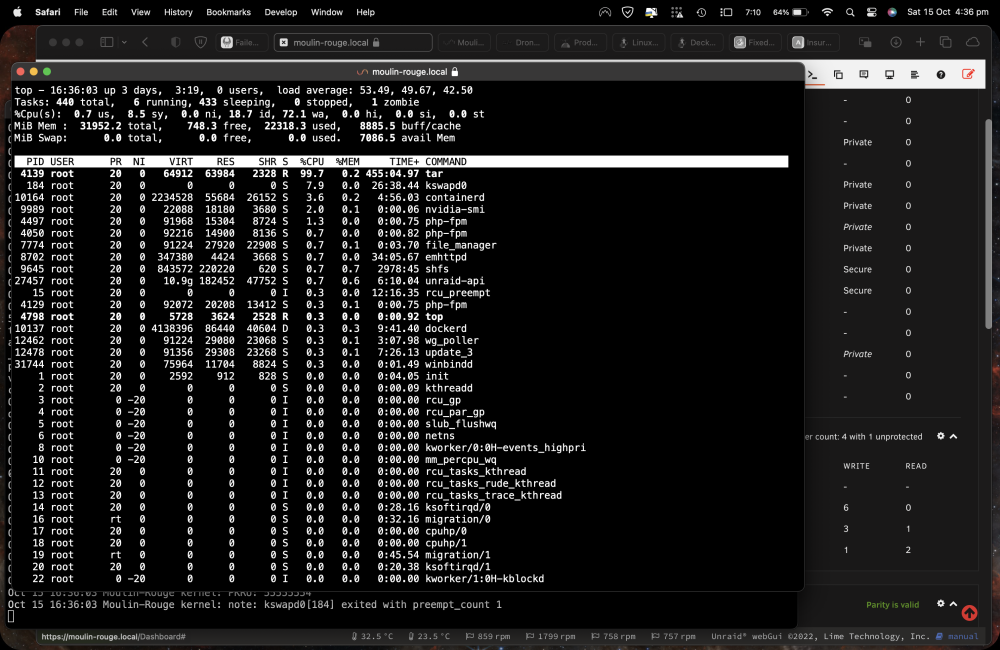Click the 'tar' process row in top

coord(401,174)
